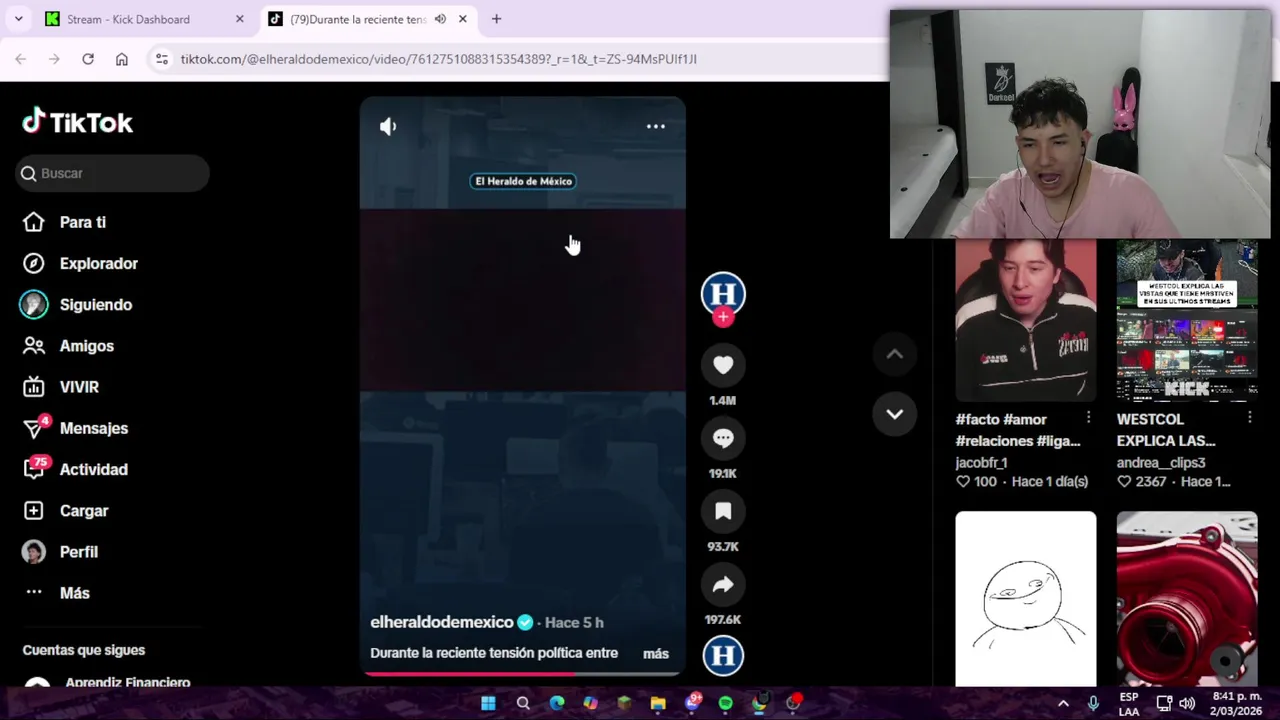This screenshot has height=720, width=1280.
Task: Open the system volume tray icon
Action: (x=1187, y=703)
